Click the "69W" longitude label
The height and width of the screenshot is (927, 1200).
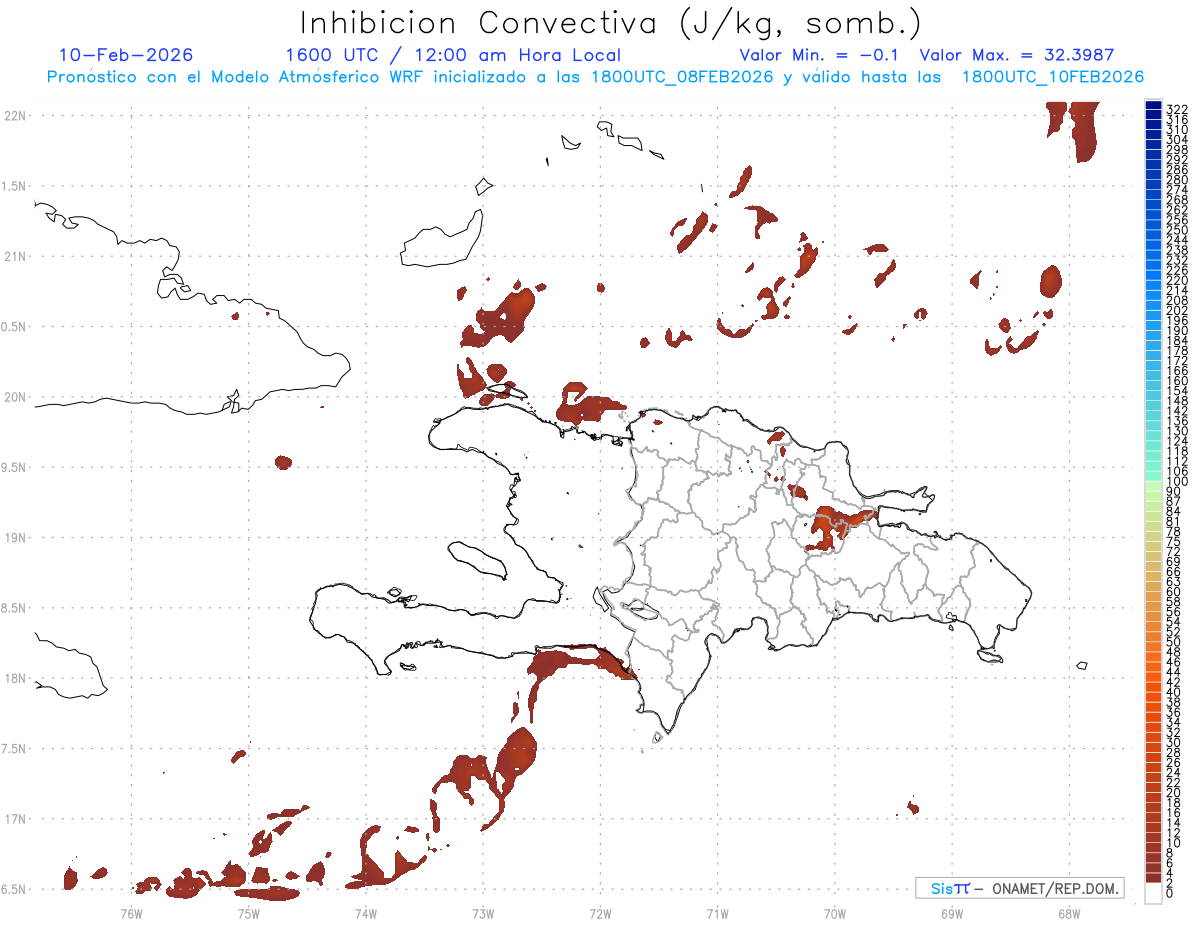[951, 912]
